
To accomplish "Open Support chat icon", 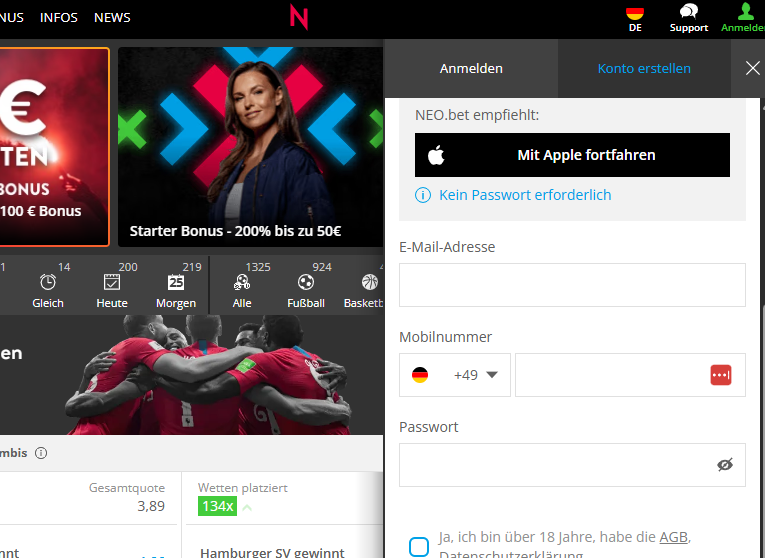I will click(688, 19).
